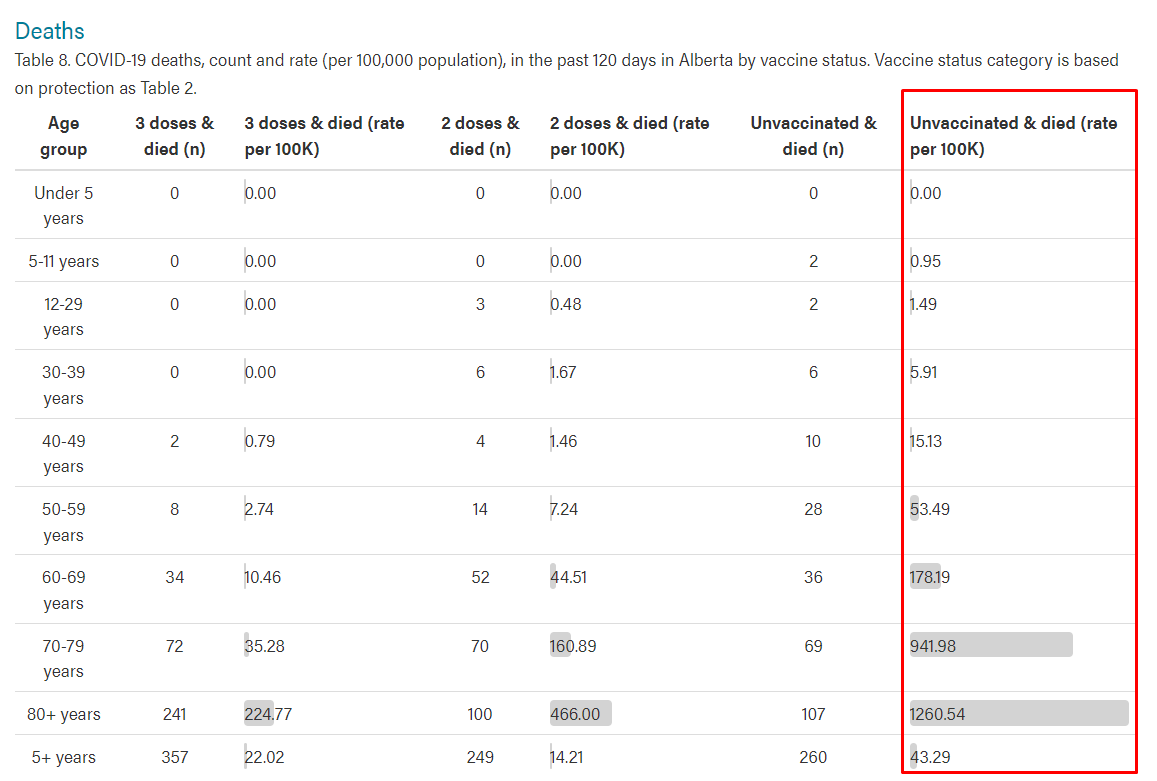
Task: Select the 53.49 unvaccinated rate cell
Action: tap(930, 509)
